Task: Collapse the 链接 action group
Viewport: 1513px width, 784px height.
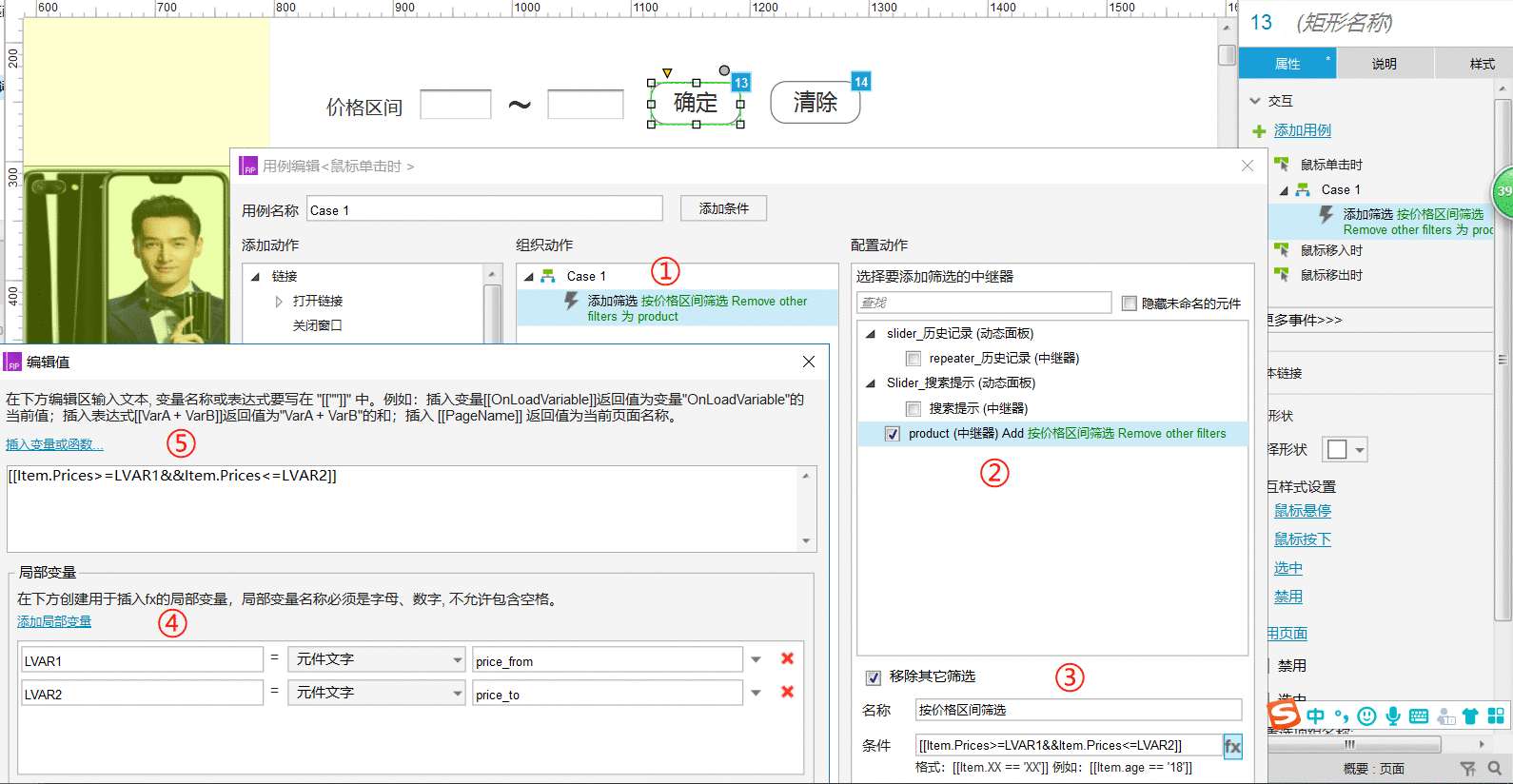Action: 255,277
